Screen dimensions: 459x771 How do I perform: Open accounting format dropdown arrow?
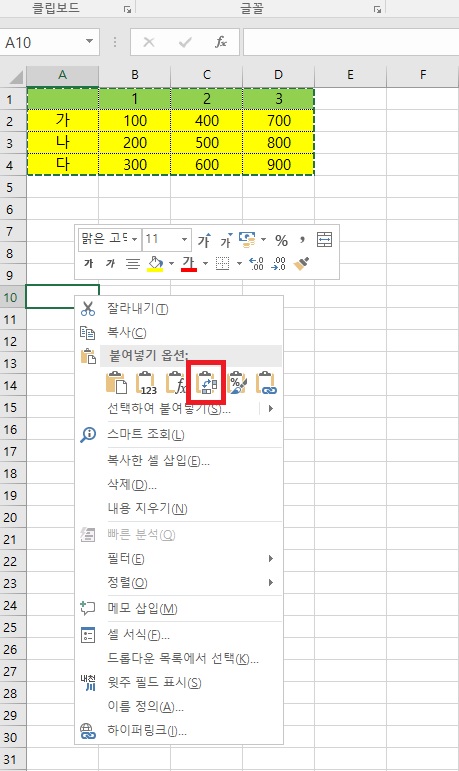click(263, 240)
